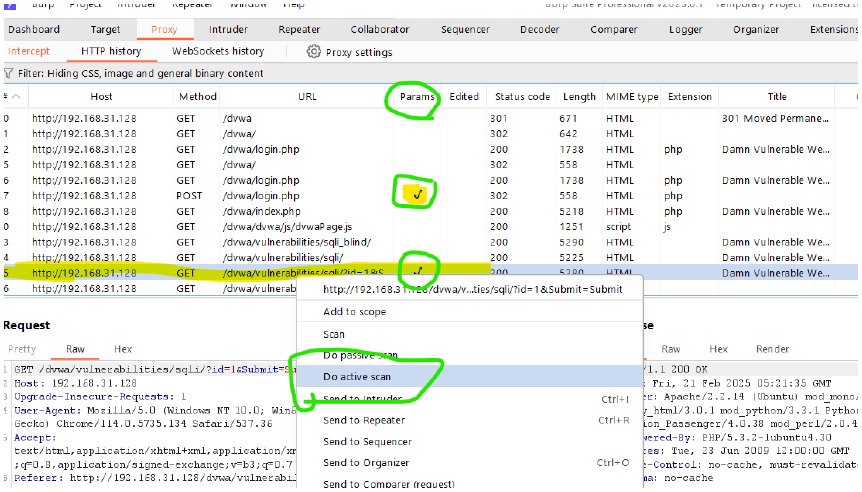
Task: Sort by Method column header
Action: pos(198,97)
